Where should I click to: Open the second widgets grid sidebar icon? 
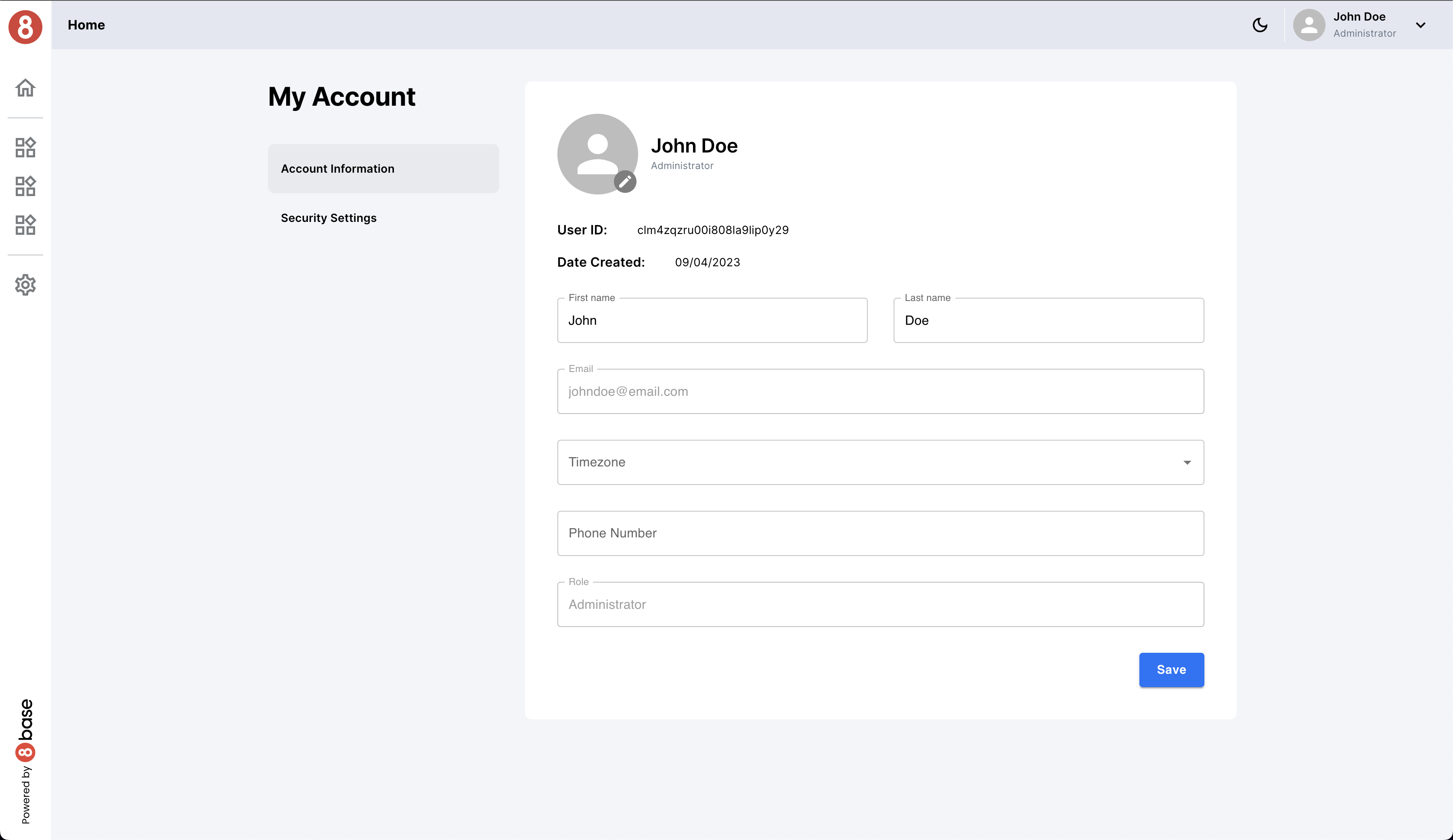pos(25,186)
